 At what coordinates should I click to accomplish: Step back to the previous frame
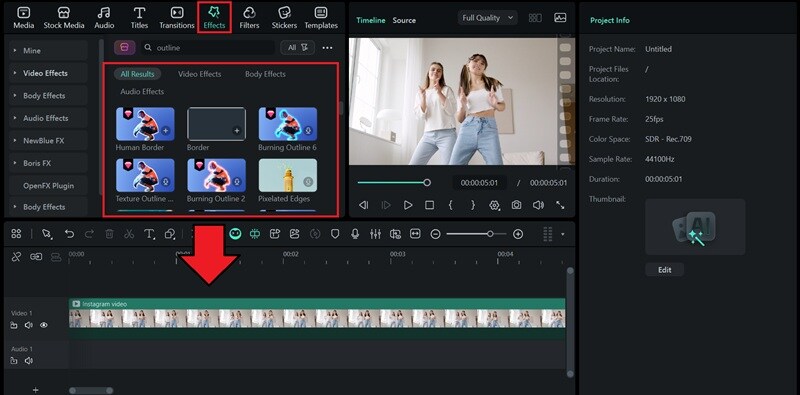coord(363,205)
